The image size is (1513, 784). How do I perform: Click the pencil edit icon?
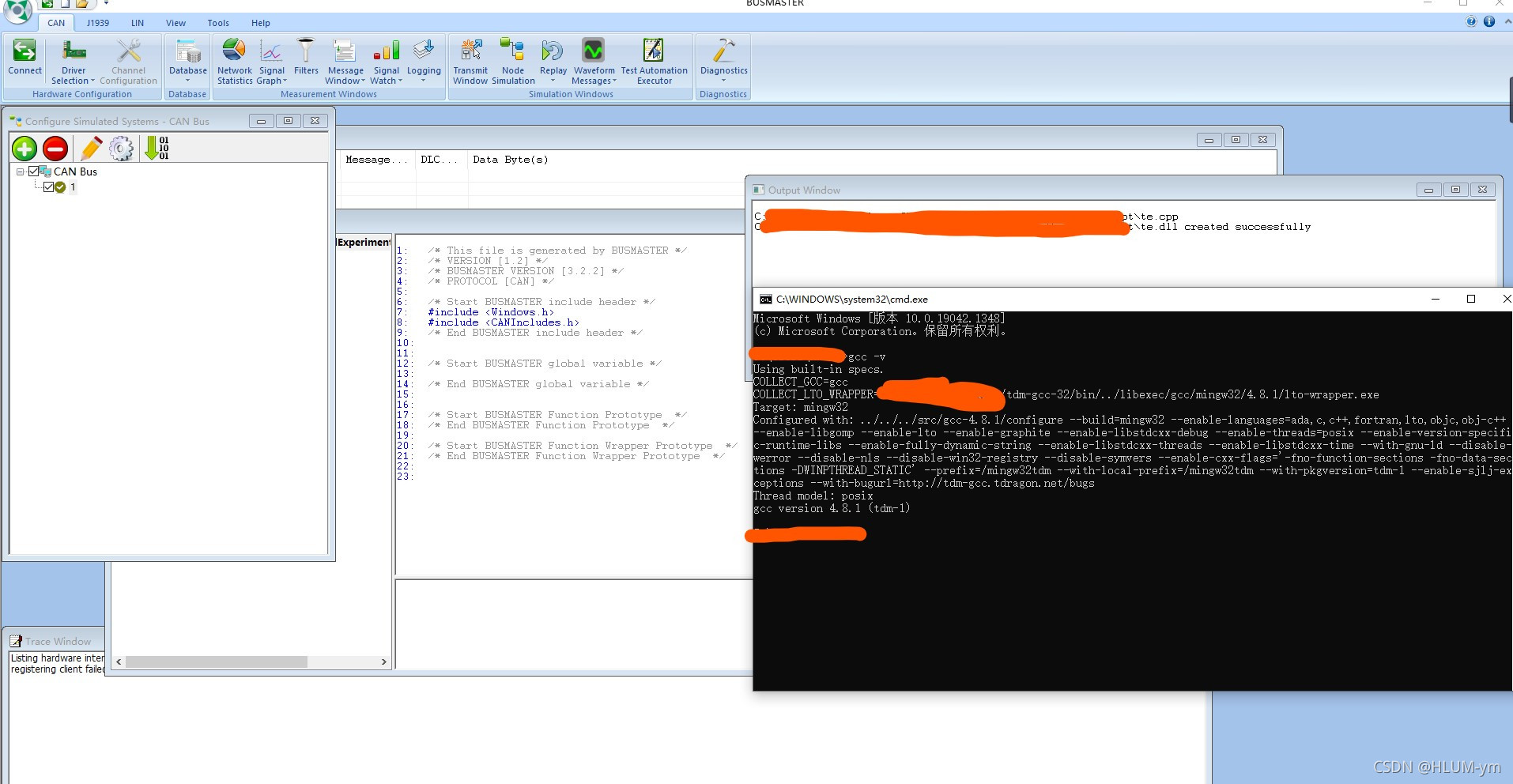click(x=91, y=148)
